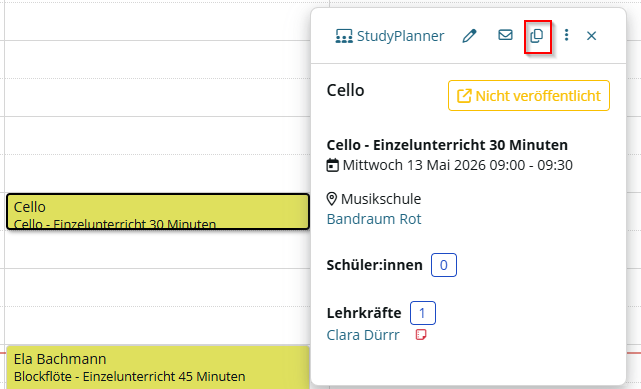
Task: Click the Schüler:innen label
Action: (374, 265)
